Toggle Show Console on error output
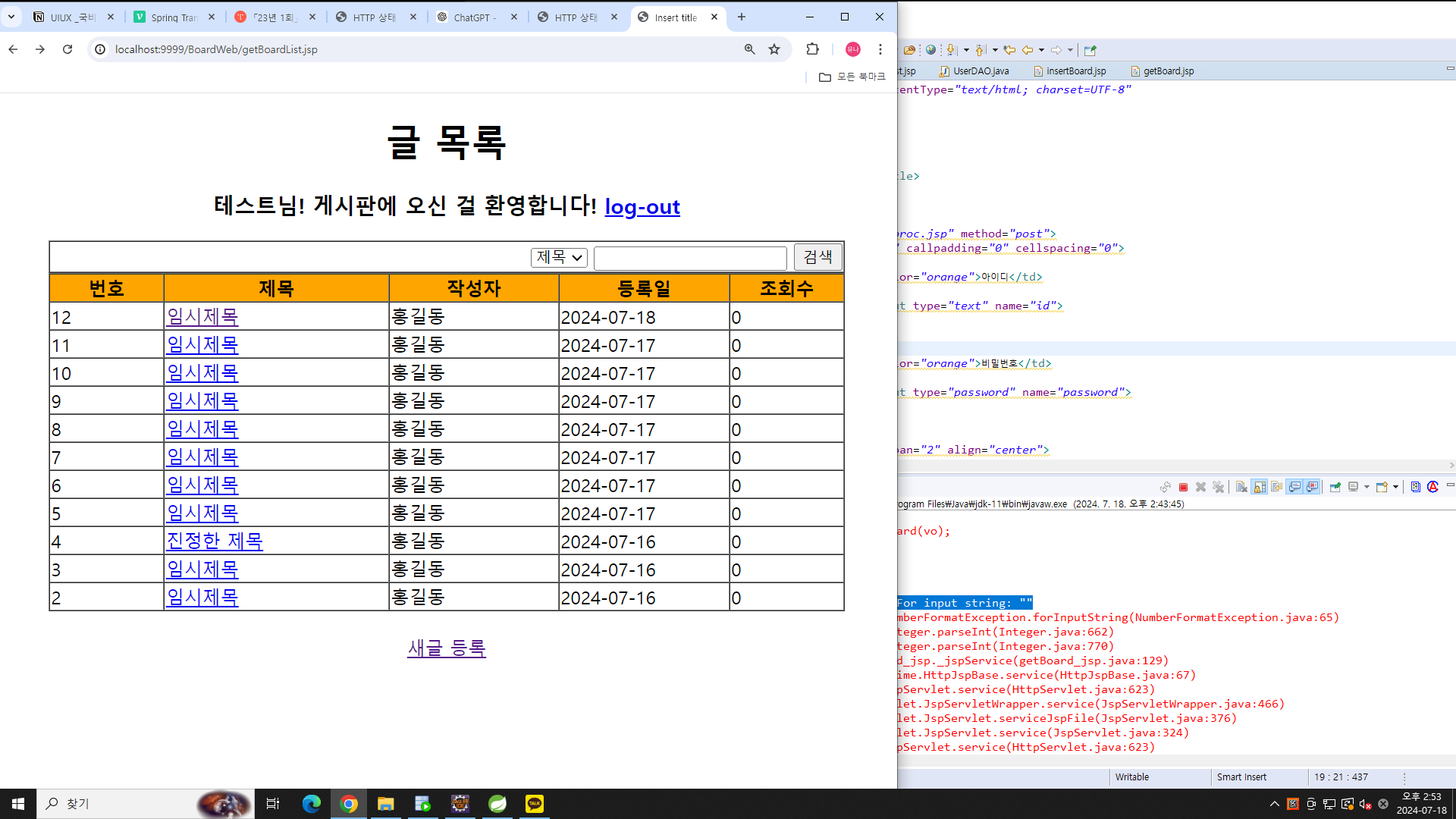 [1312, 487]
